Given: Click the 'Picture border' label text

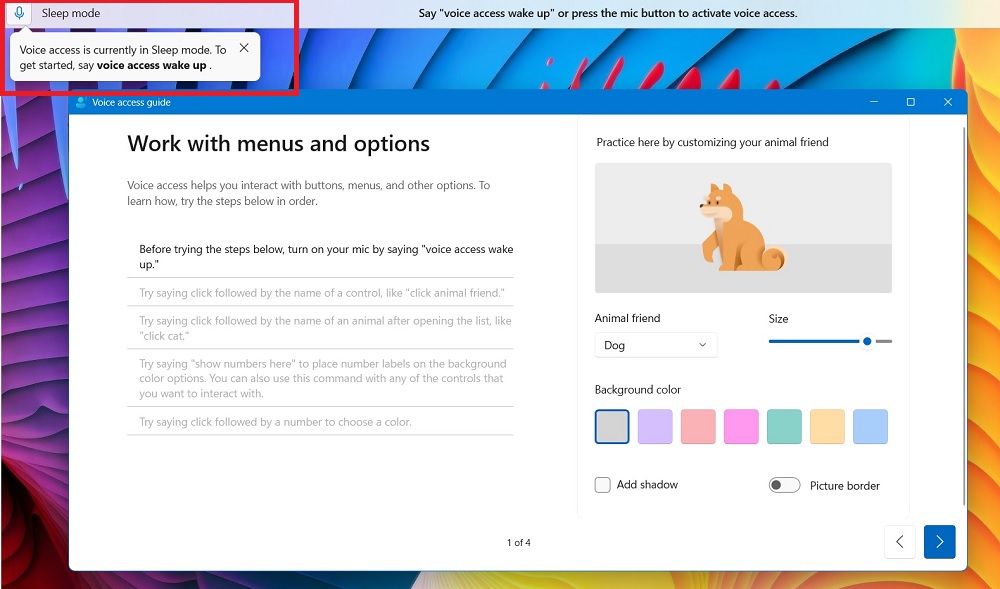Looking at the screenshot, I should [844, 486].
